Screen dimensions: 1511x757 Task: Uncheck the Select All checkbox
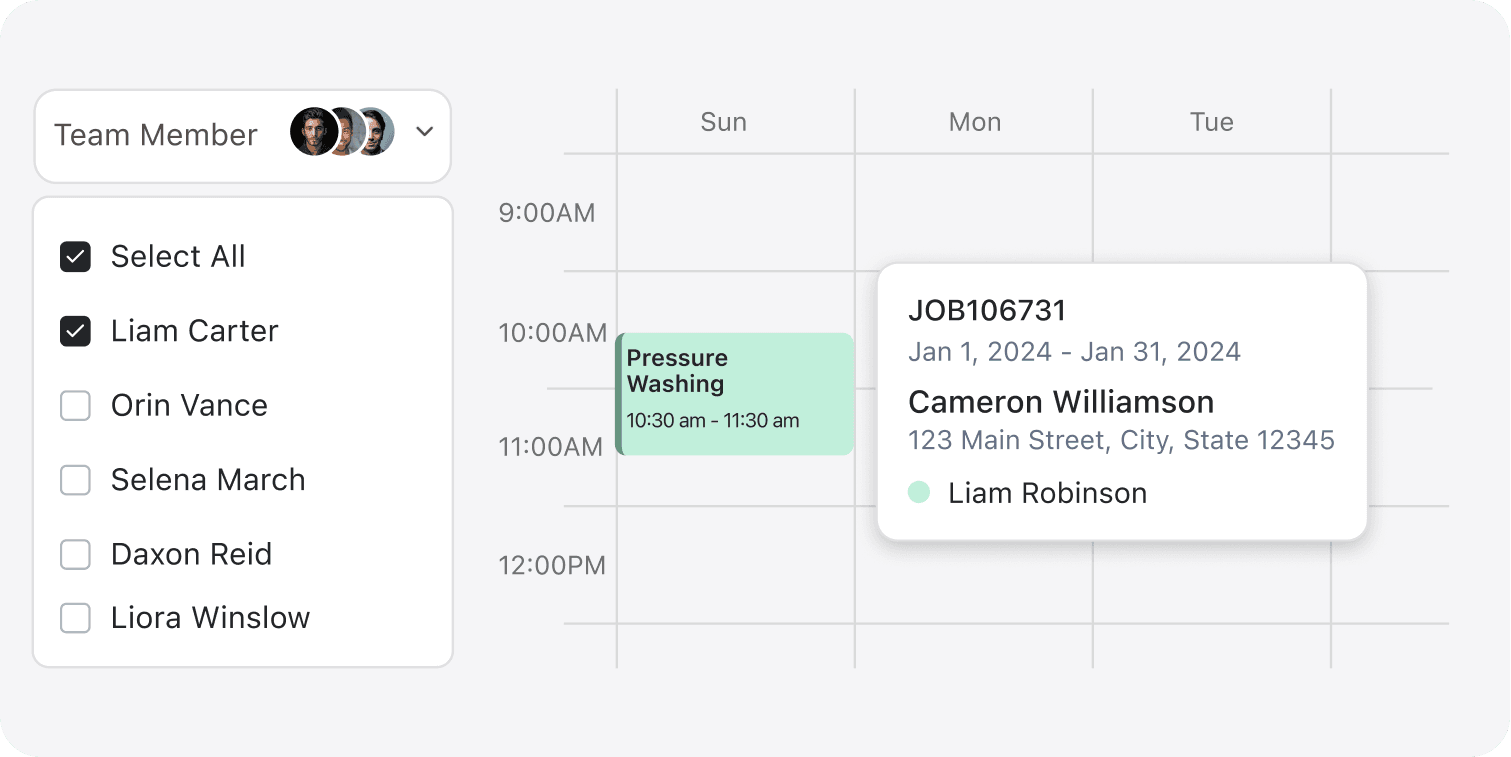pos(76,257)
